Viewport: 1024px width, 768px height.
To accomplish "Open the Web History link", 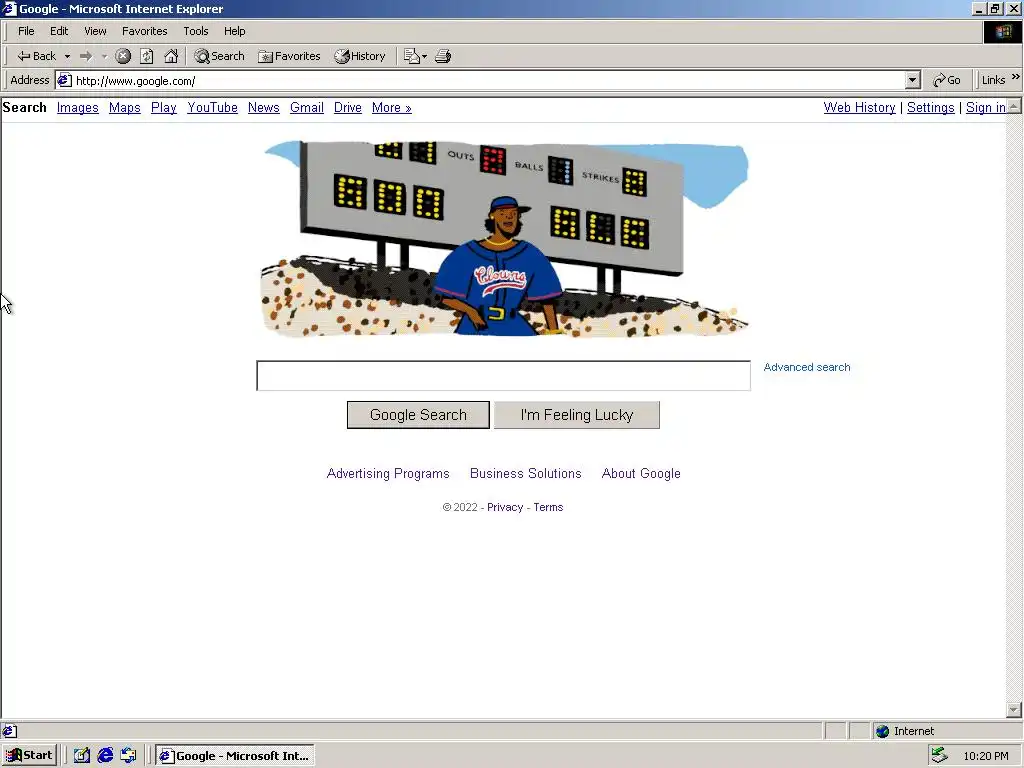I will (859, 108).
